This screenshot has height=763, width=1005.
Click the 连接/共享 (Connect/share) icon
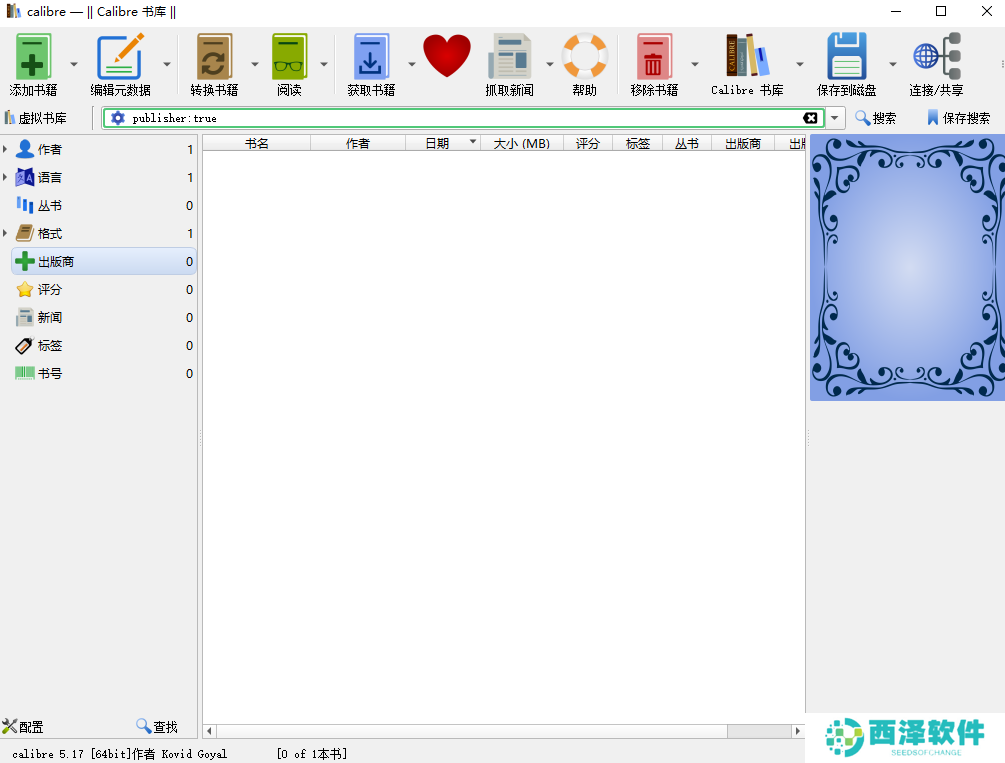point(936,56)
